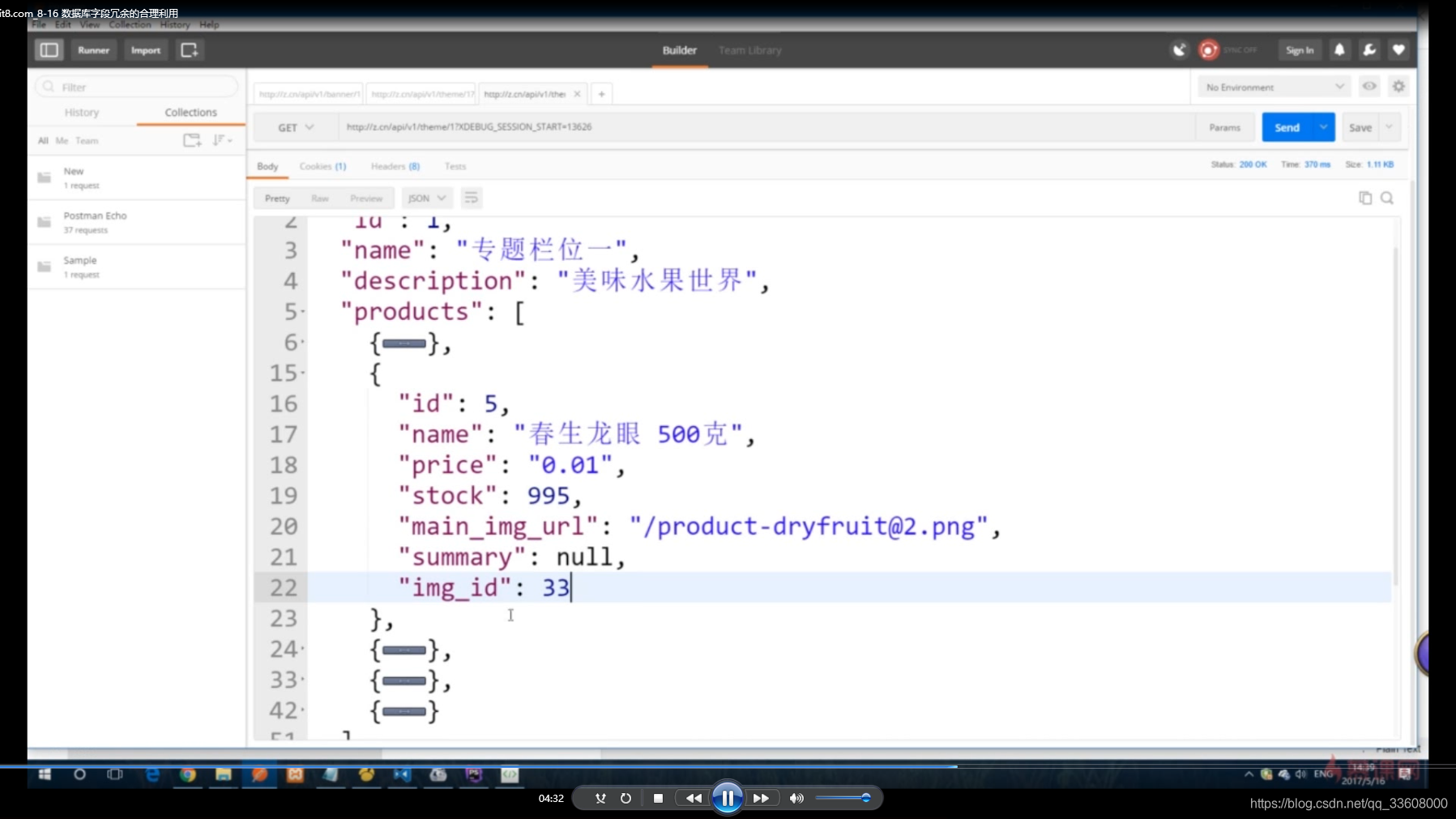Expand the folded object at line 6
The height and width of the screenshot is (819, 1456).
click(404, 343)
